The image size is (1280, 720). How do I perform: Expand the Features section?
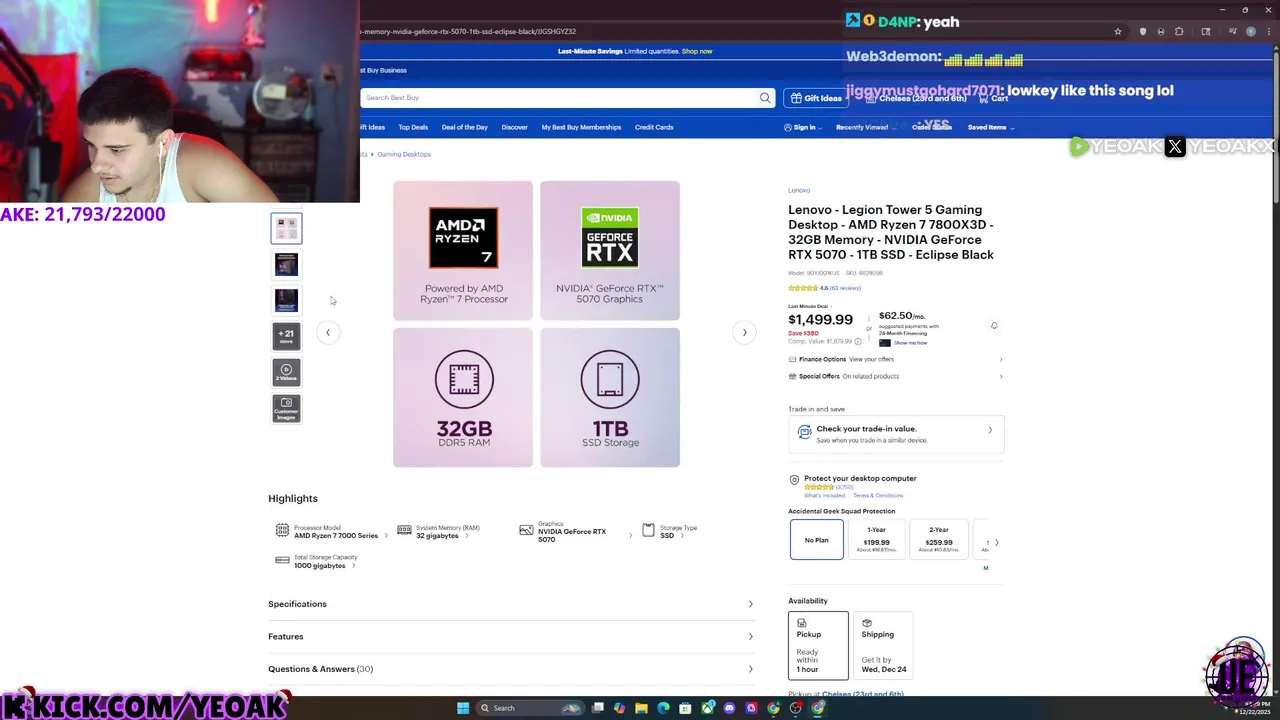point(511,636)
